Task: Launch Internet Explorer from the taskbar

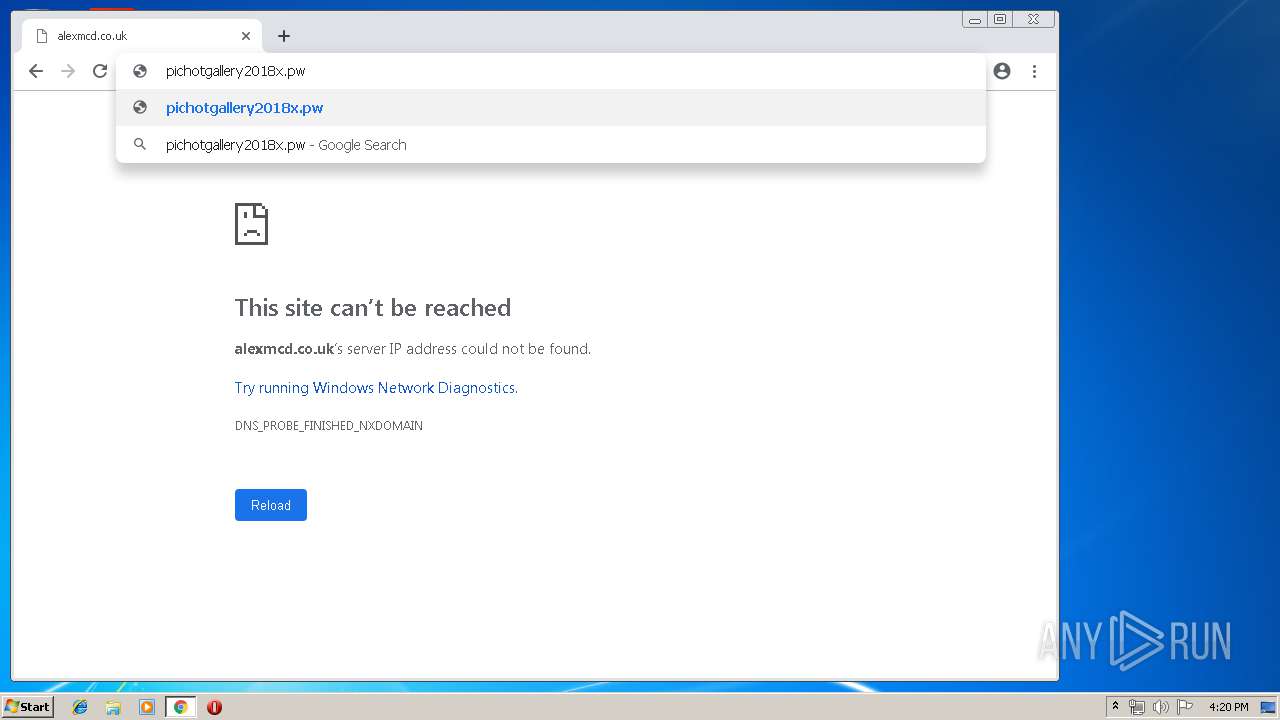Action: tap(80, 707)
